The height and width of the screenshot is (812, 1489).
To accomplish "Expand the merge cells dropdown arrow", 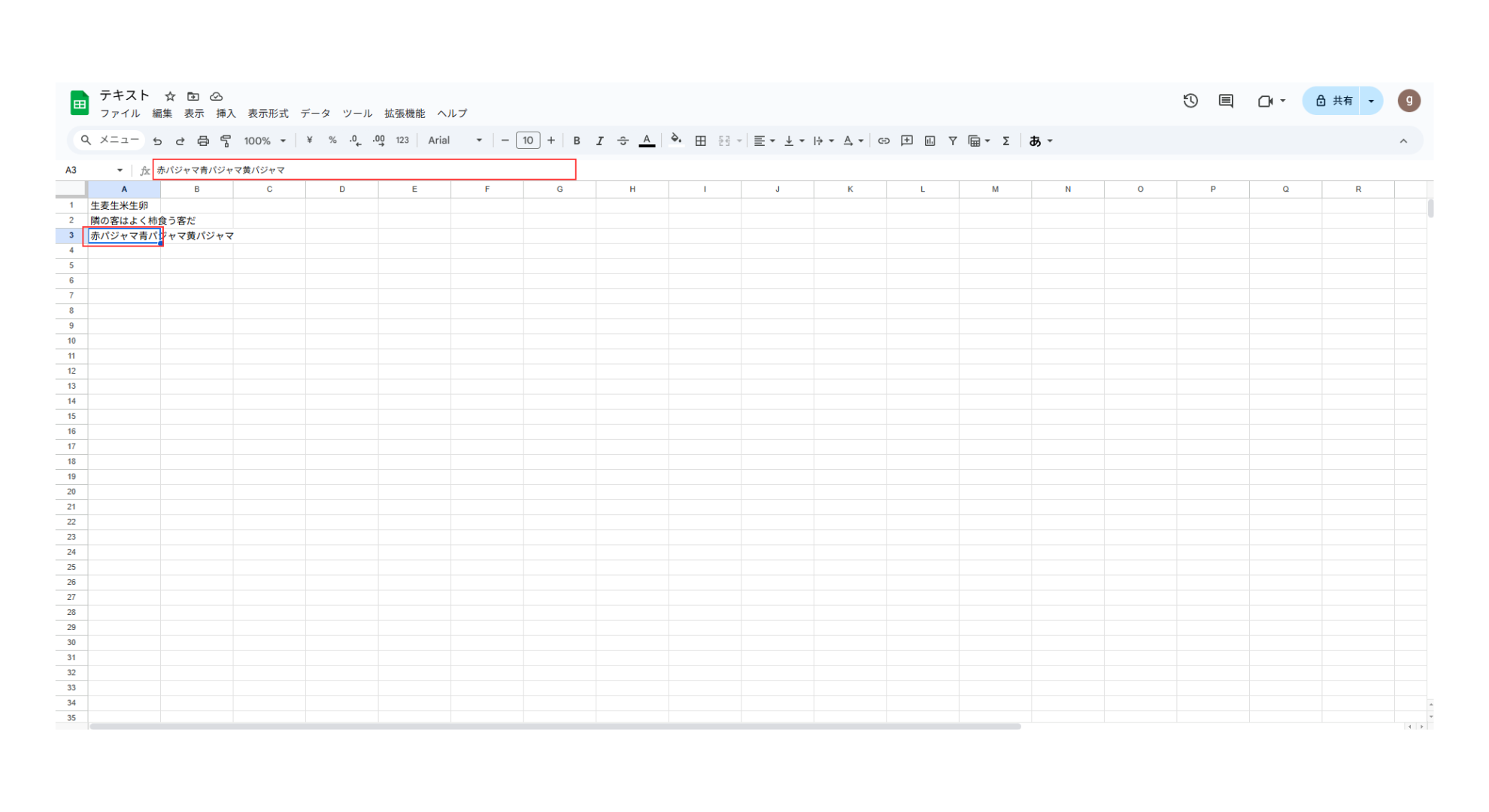I will [x=739, y=141].
